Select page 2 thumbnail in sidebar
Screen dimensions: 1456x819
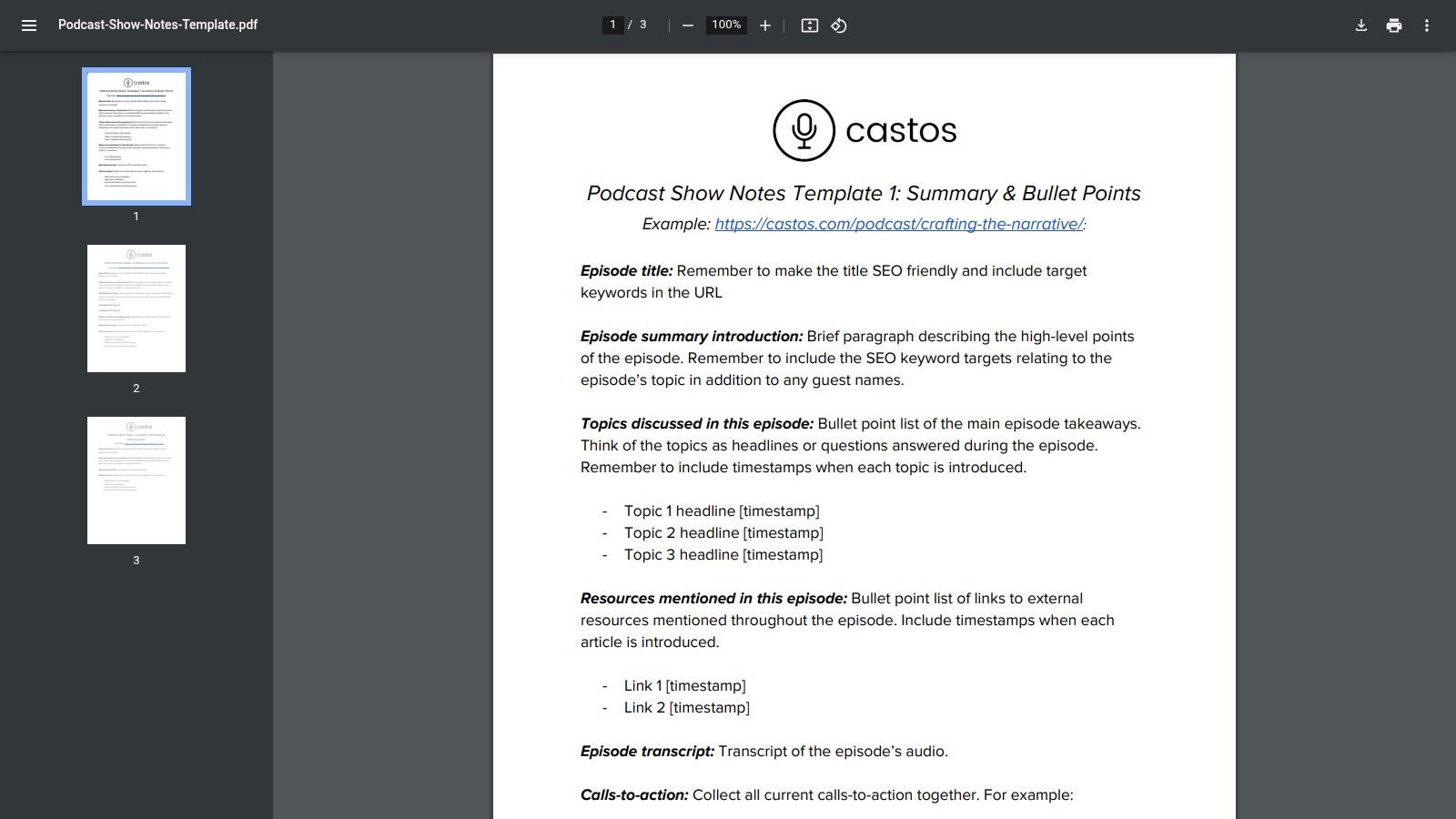[136, 308]
